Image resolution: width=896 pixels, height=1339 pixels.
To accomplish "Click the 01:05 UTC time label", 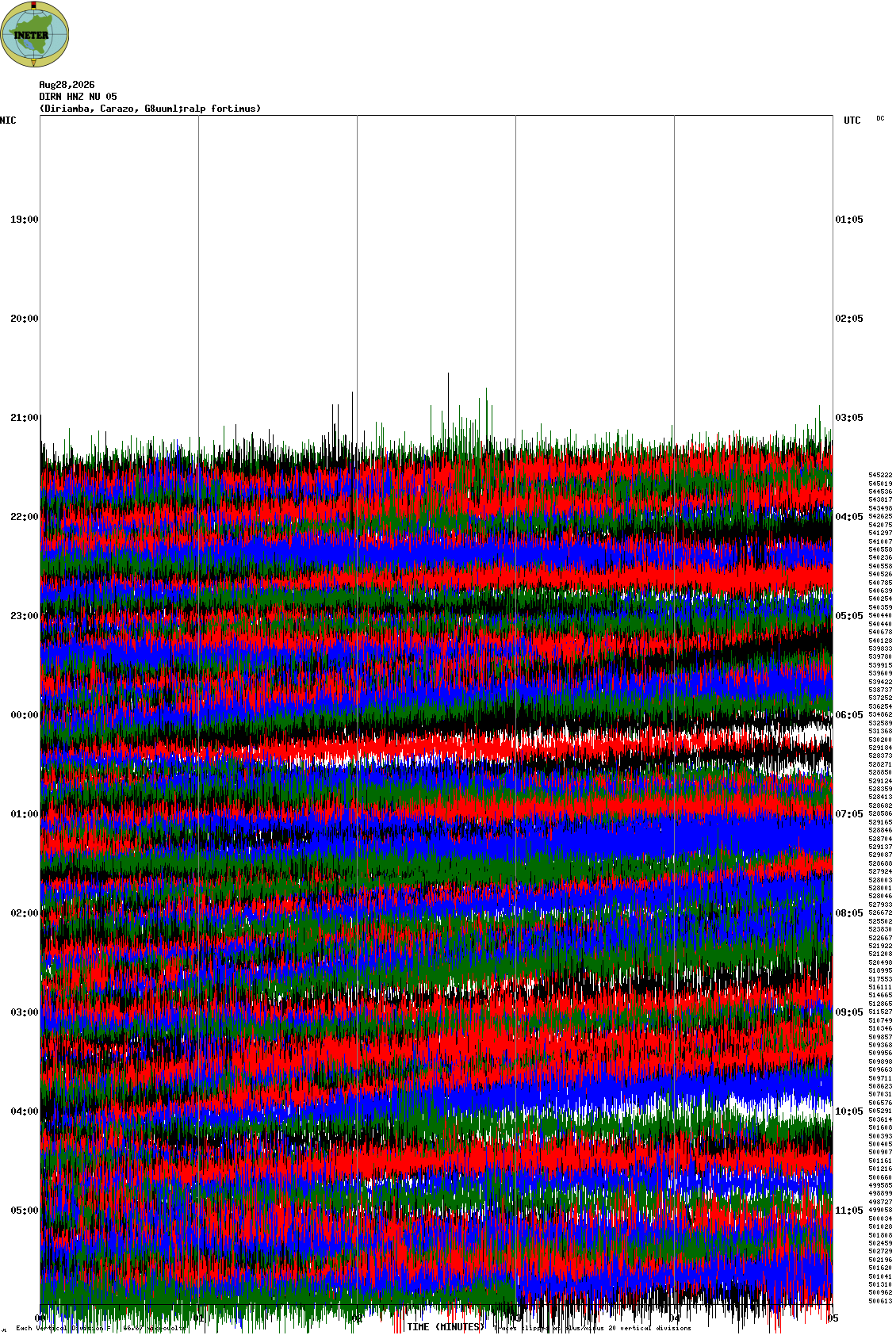I will pos(849,220).
